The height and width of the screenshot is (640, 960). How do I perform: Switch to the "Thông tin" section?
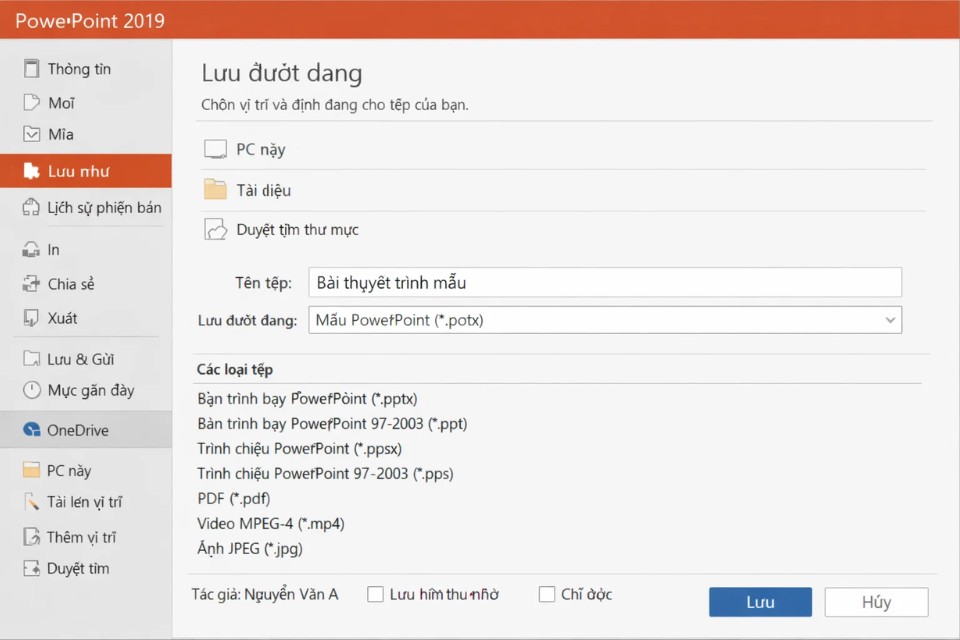point(32,68)
